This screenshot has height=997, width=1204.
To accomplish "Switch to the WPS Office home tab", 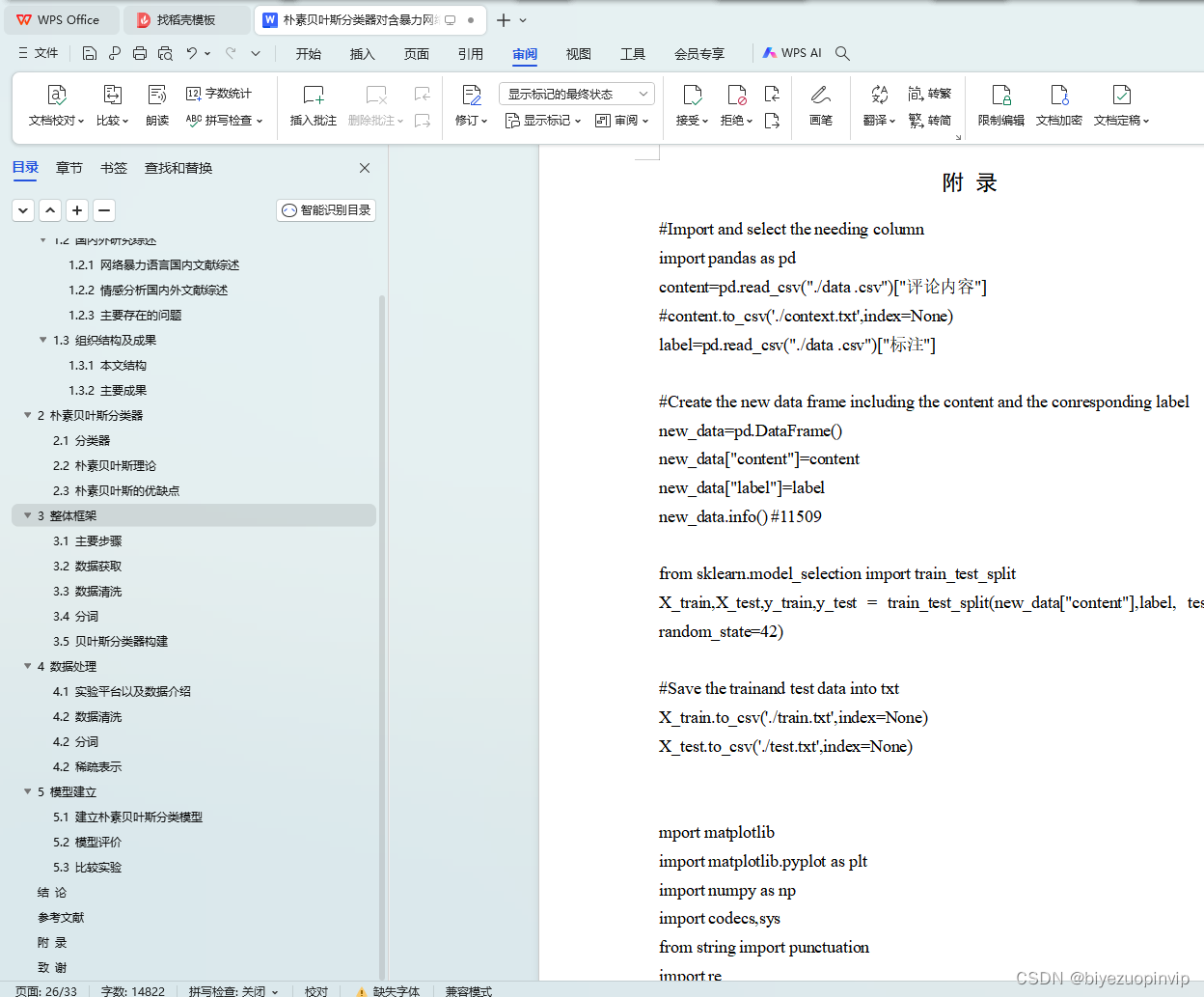I will point(61,20).
